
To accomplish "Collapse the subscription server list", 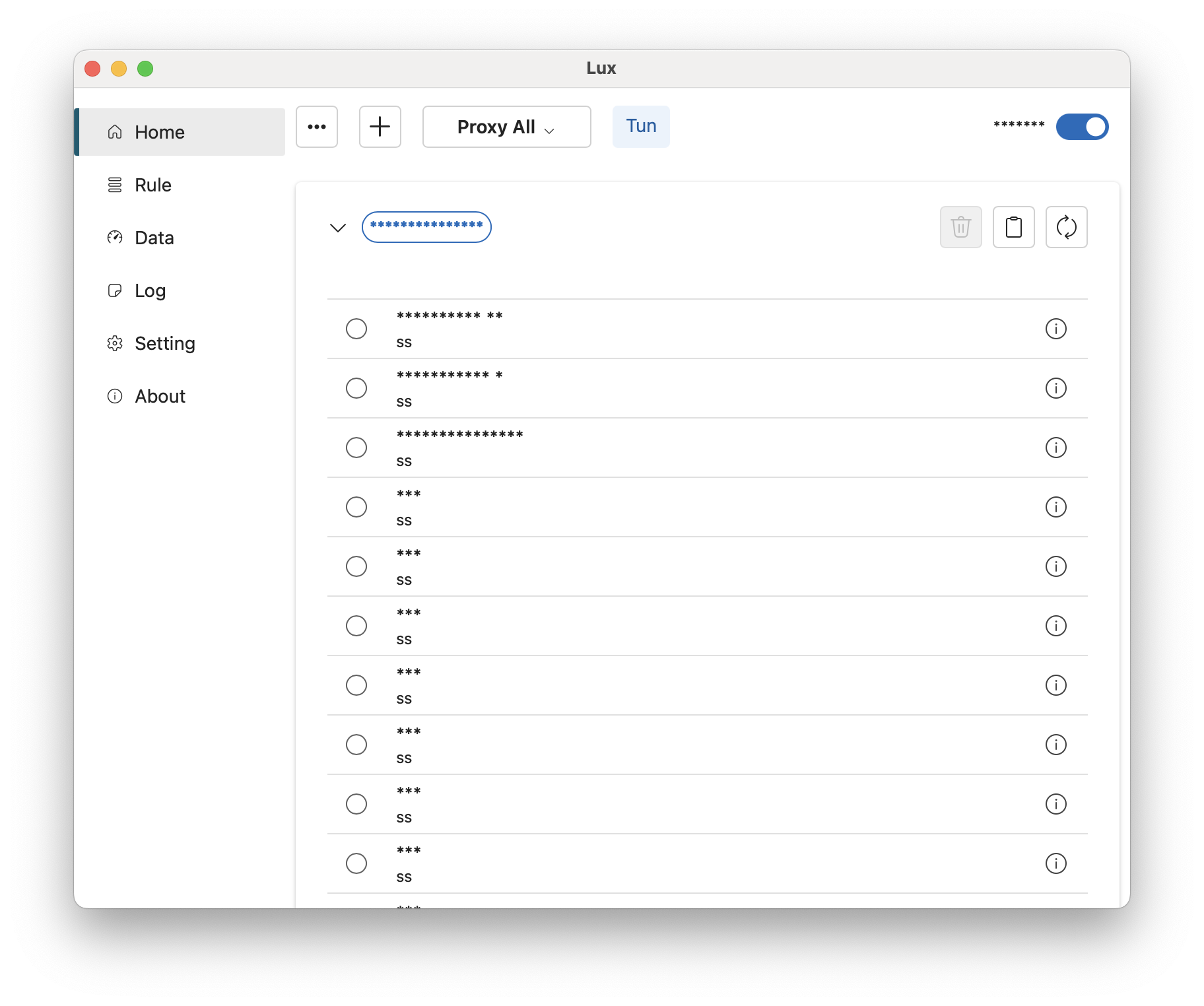I will (337, 227).
